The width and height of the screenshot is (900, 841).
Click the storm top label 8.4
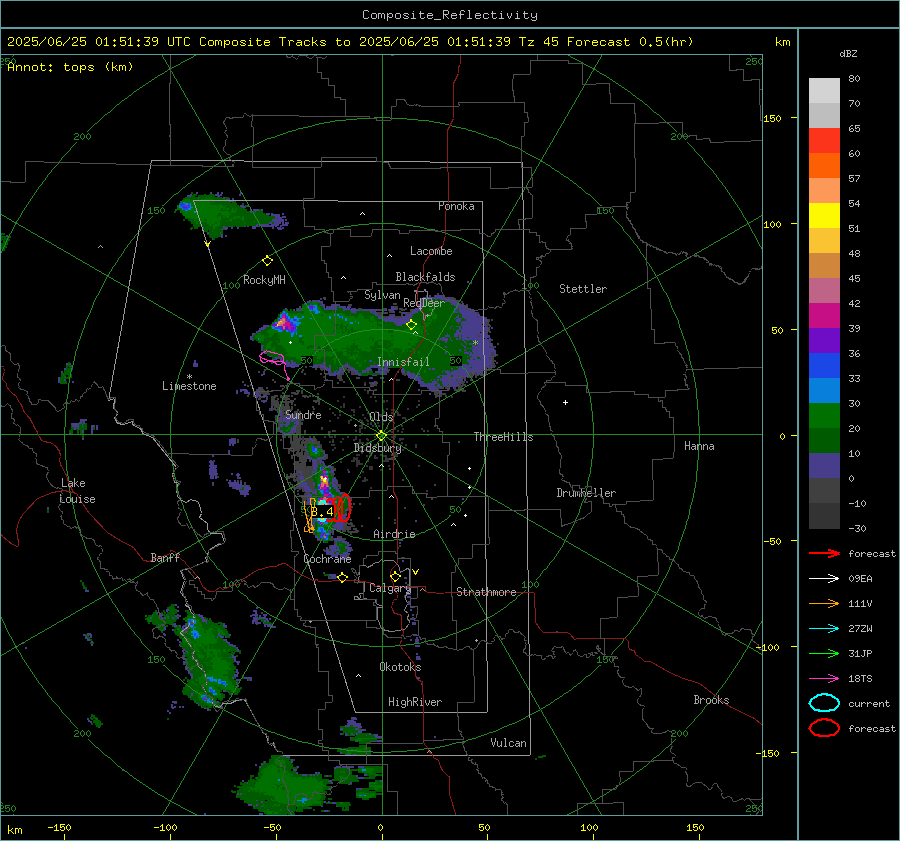click(x=322, y=511)
